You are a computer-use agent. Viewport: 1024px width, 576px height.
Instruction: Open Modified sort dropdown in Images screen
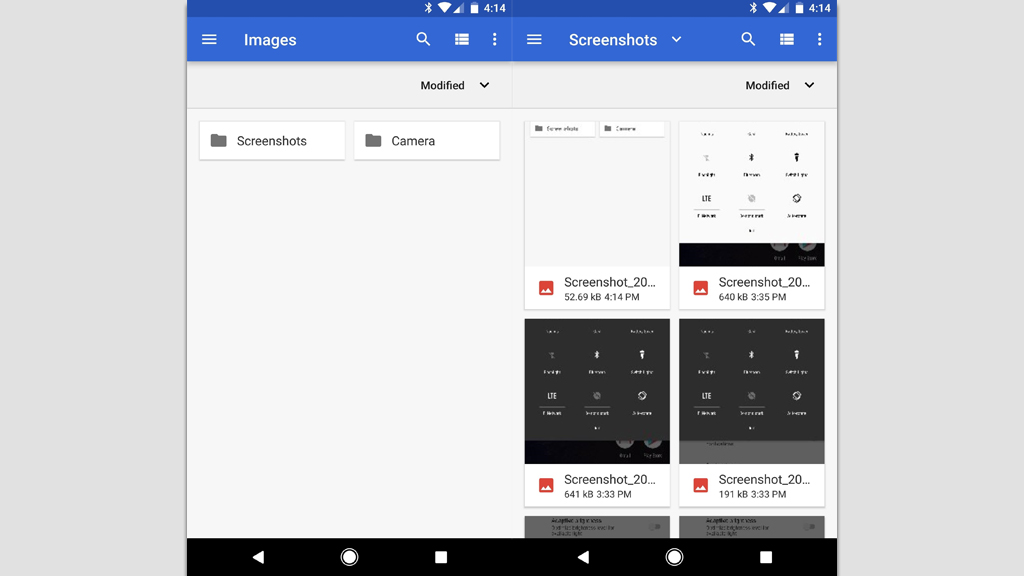point(455,86)
